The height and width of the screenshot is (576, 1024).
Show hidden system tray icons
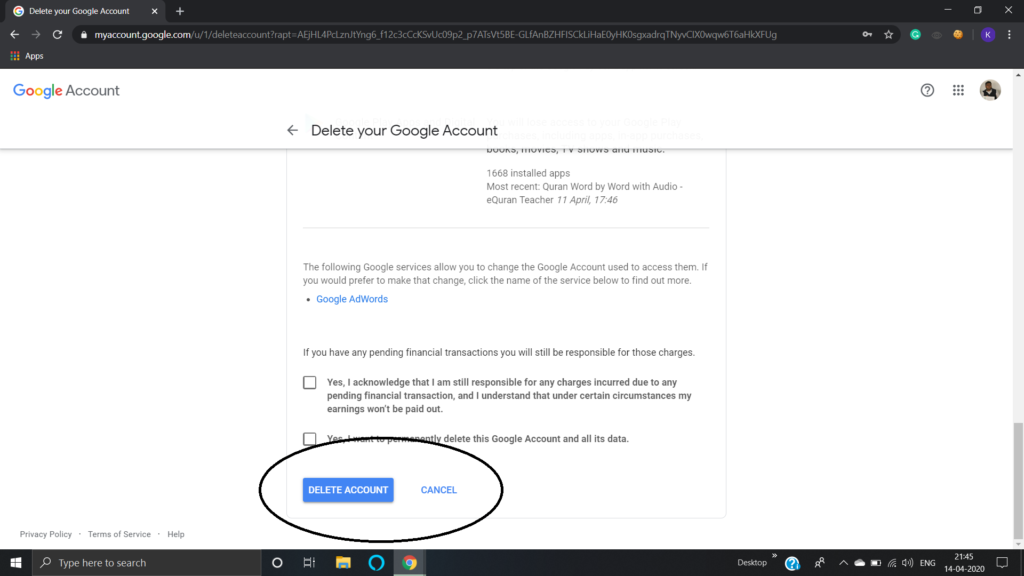pyautogui.click(x=843, y=562)
